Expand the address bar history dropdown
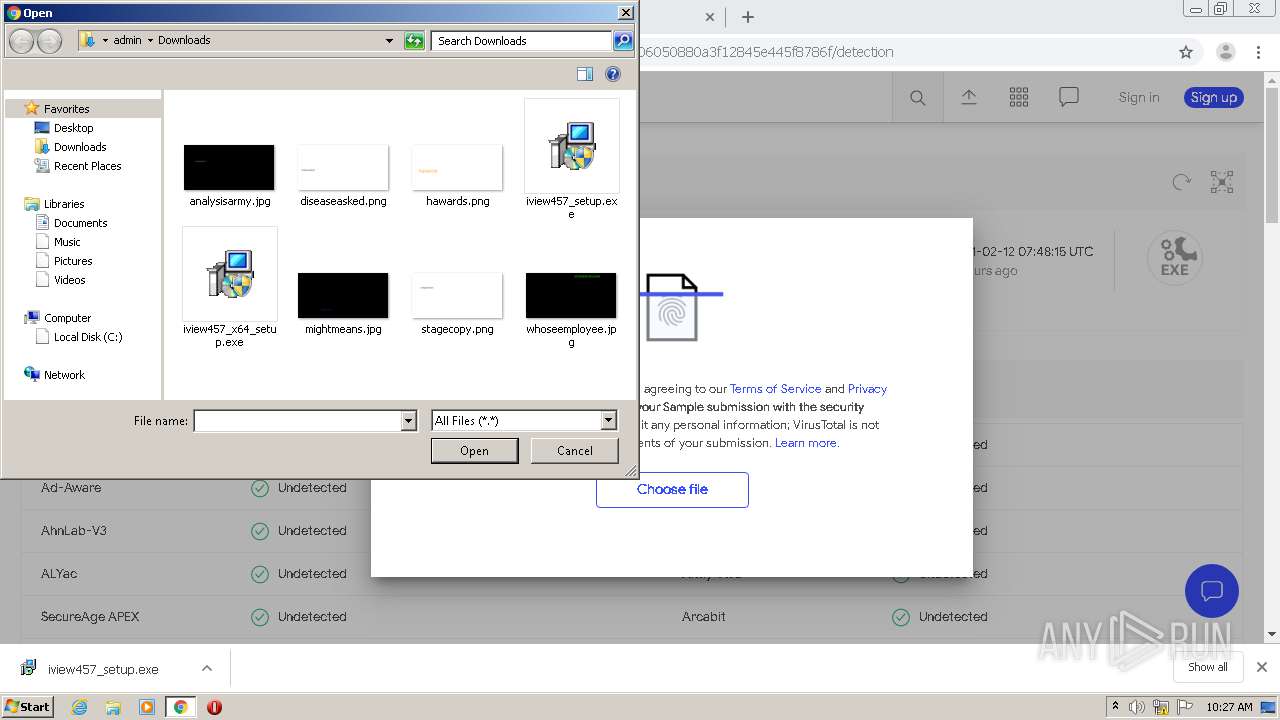 pos(389,41)
